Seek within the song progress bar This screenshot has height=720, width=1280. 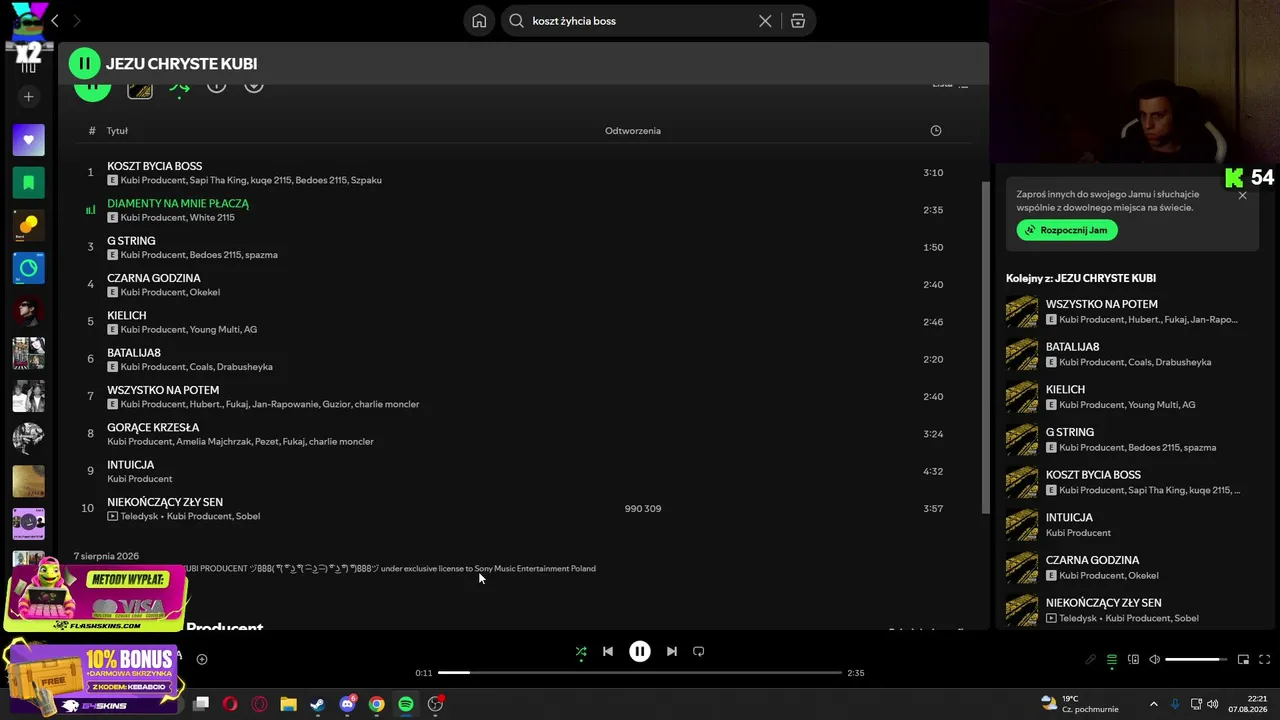640,673
